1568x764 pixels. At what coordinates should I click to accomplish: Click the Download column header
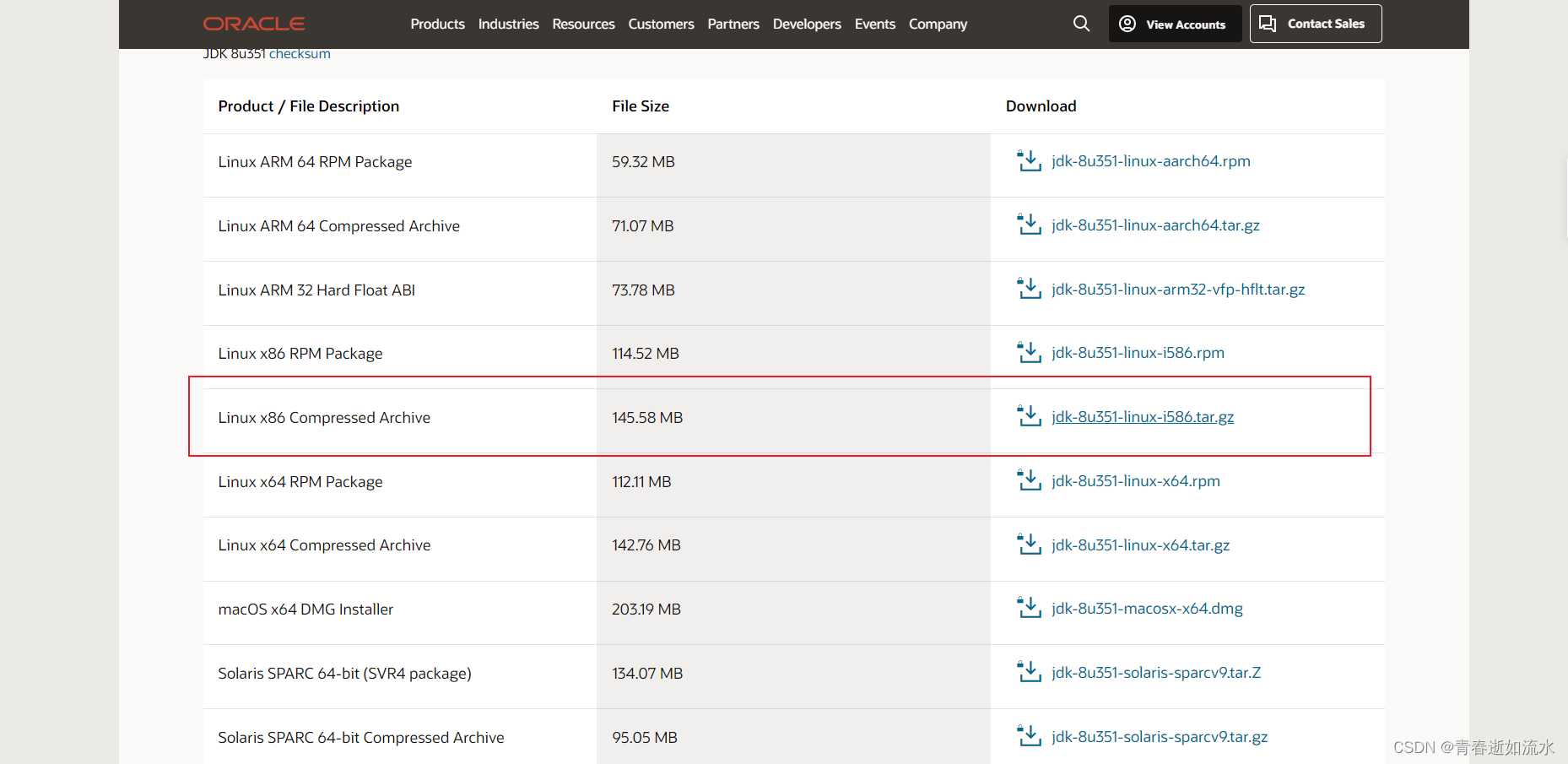pyautogui.click(x=1041, y=106)
